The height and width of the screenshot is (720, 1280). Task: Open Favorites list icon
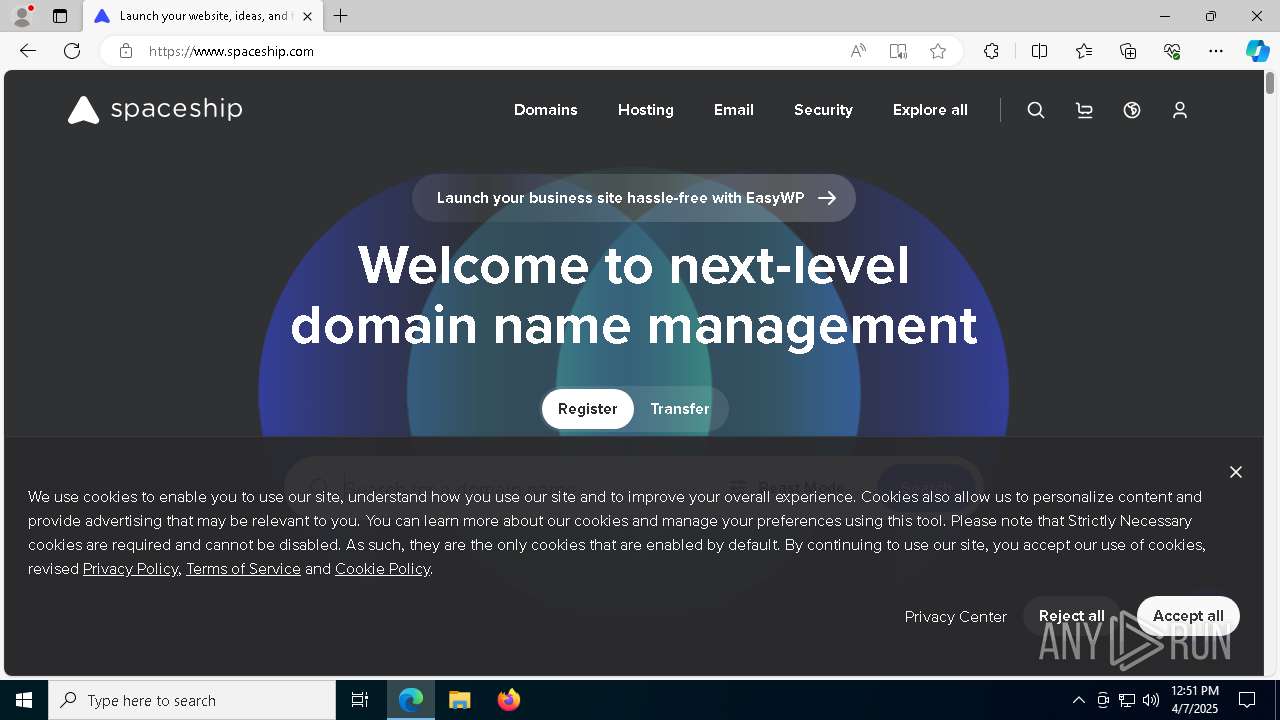coord(1084,51)
